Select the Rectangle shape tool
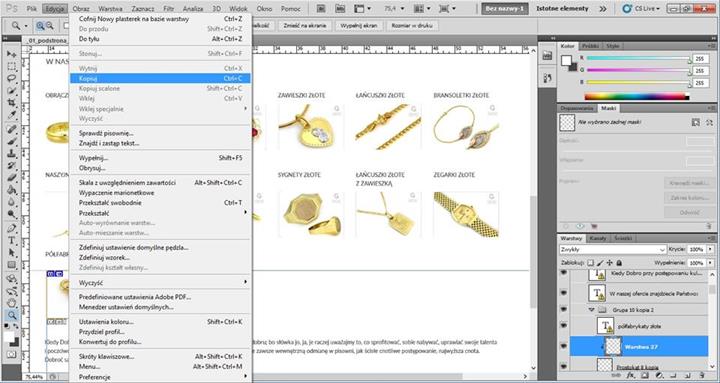 pyautogui.click(x=11, y=265)
